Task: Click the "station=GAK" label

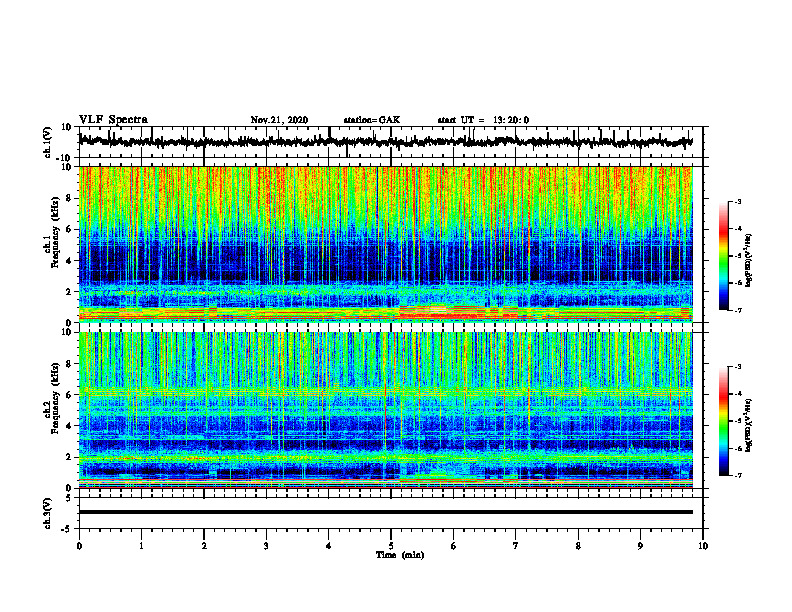Action: [x=372, y=120]
